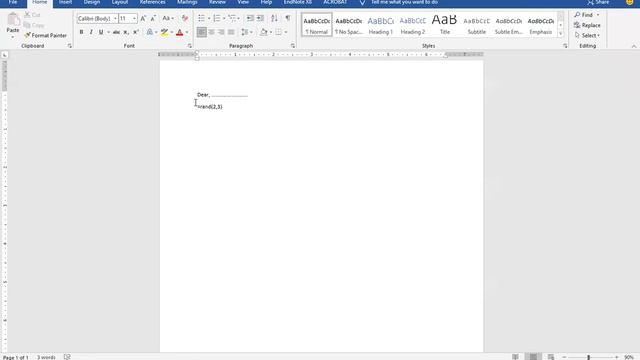The height and width of the screenshot is (360, 640).
Task: Switch to the Mailings tab
Action: click(x=187, y=2)
